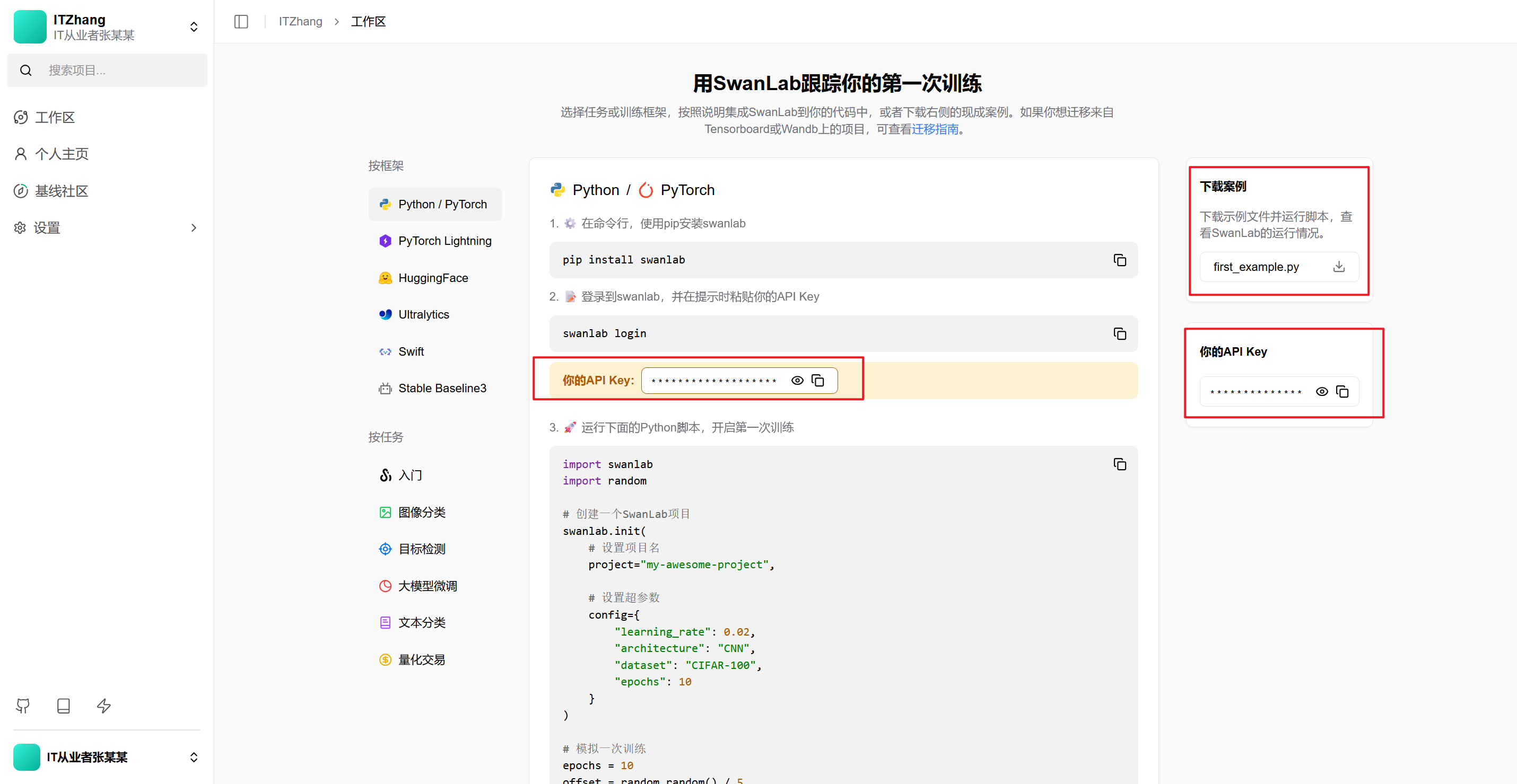Screen dimensions: 1517x784
Task: Click the ITZhang green avatar
Action: 30,27
